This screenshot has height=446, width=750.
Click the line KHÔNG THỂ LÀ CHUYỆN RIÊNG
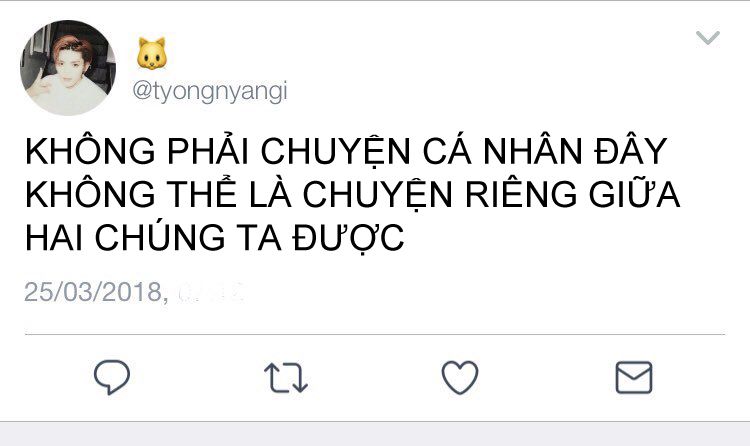[300, 194]
